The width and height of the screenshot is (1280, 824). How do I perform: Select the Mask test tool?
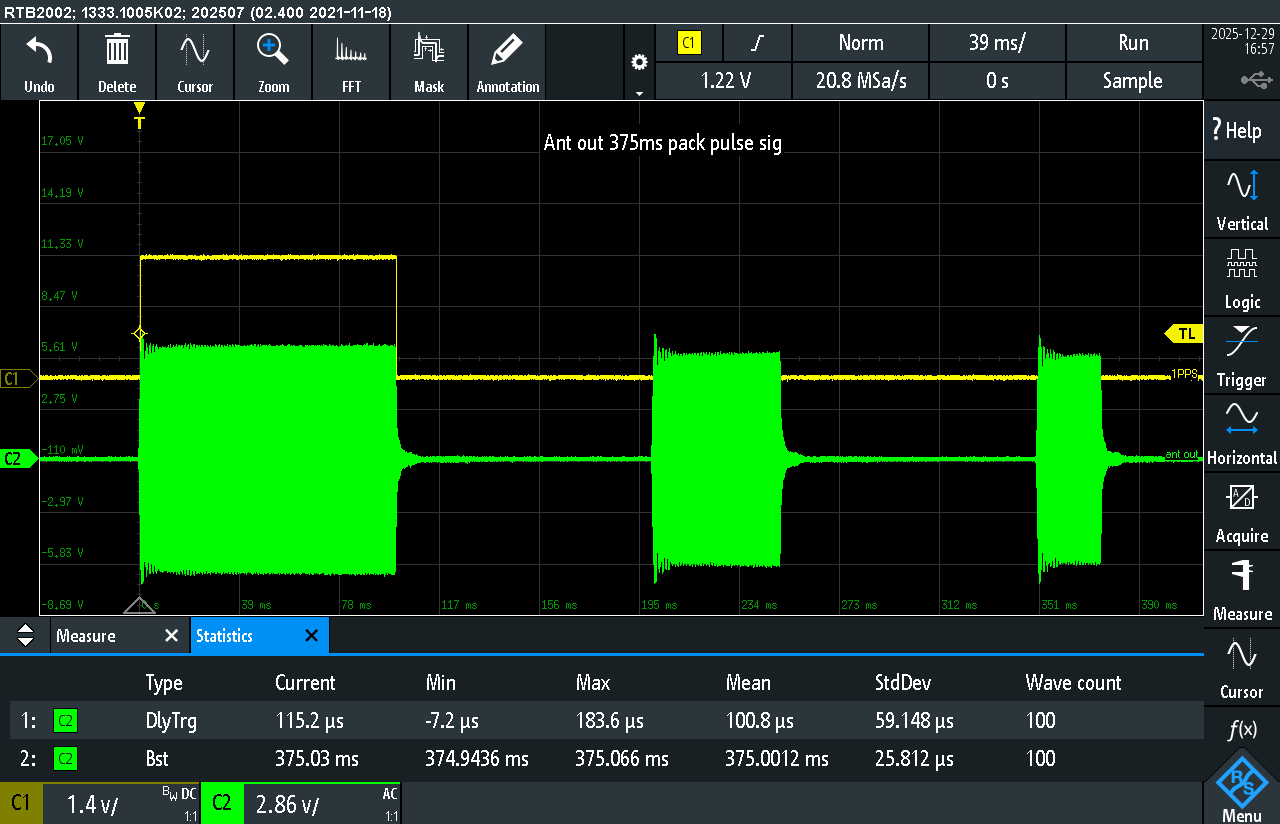tap(429, 50)
